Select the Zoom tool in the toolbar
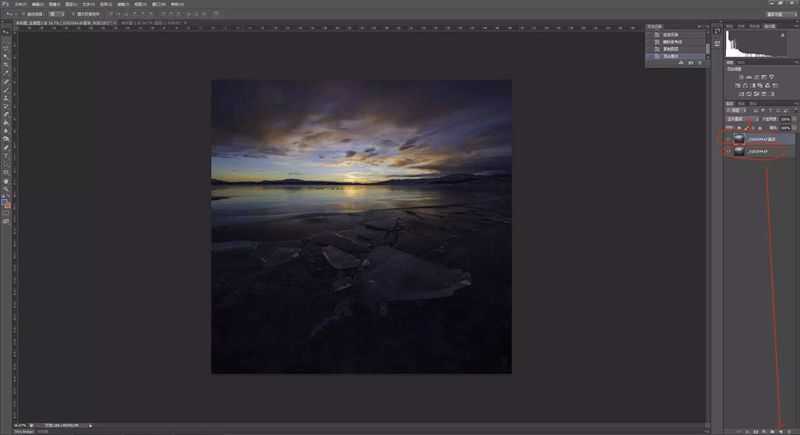Screen dimensions: 800x435 [x=6, y=189]
